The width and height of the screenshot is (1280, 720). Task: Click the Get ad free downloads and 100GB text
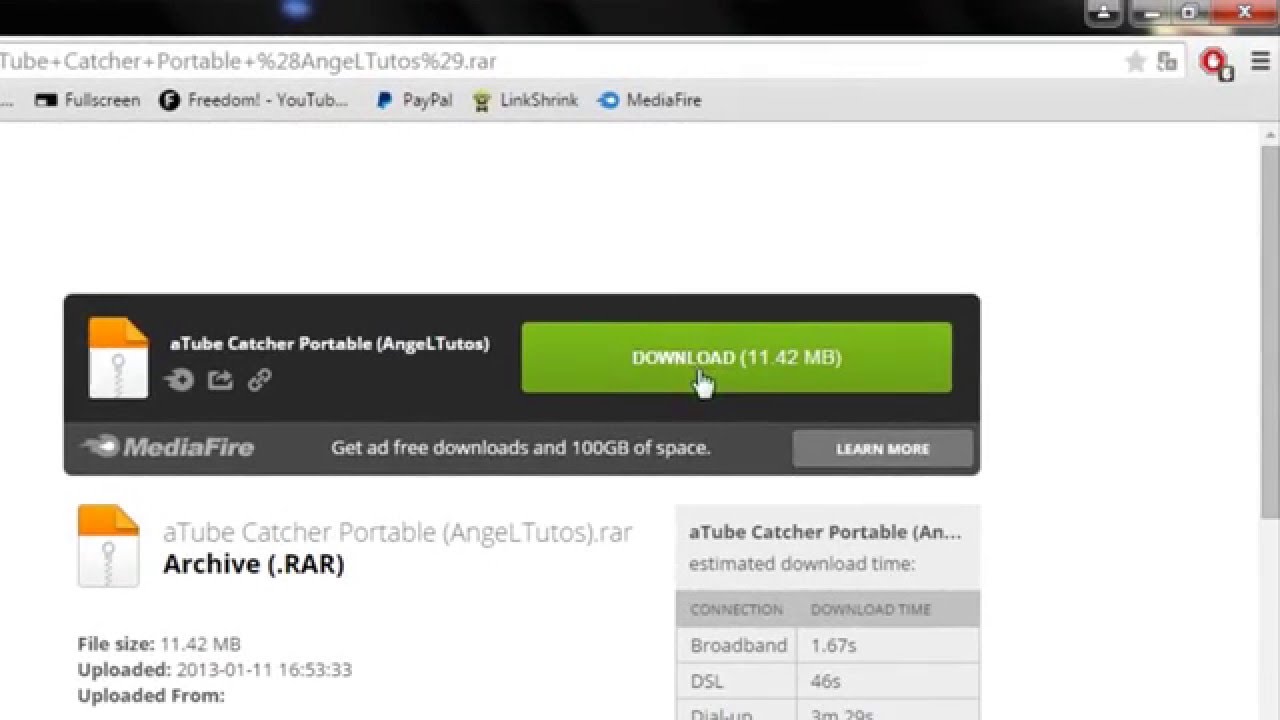pos(521,448)
